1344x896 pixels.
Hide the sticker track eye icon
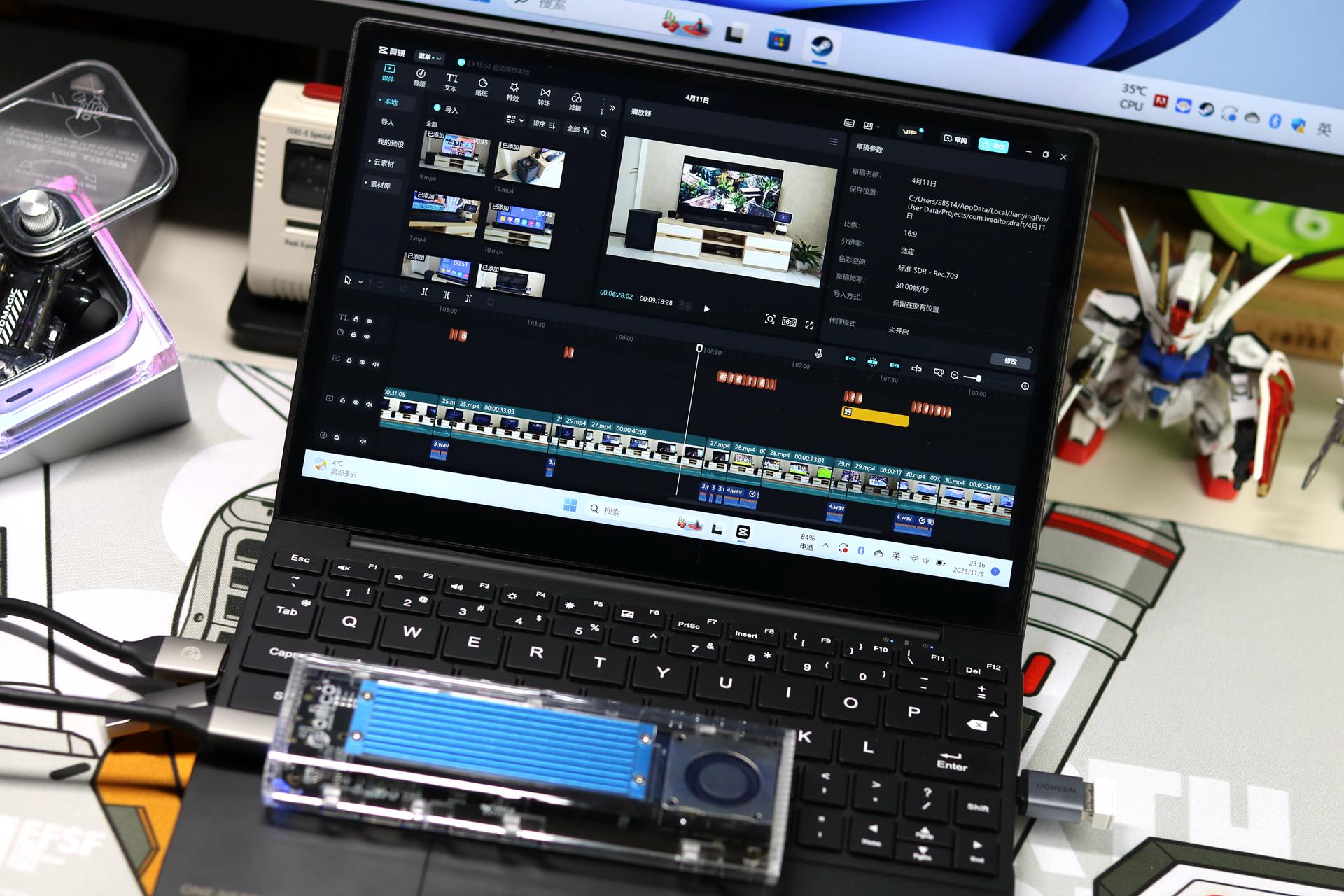(367, 337)
